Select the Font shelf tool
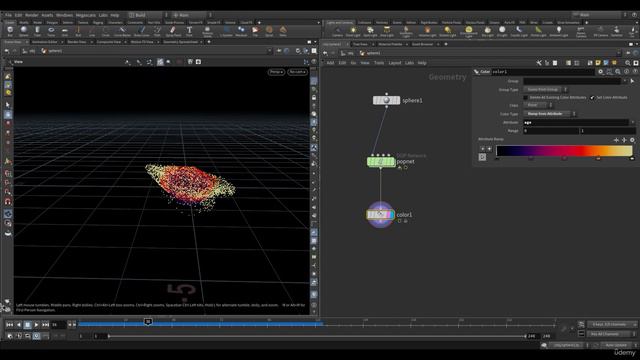 pyautogui.click(x=189, y=31)
